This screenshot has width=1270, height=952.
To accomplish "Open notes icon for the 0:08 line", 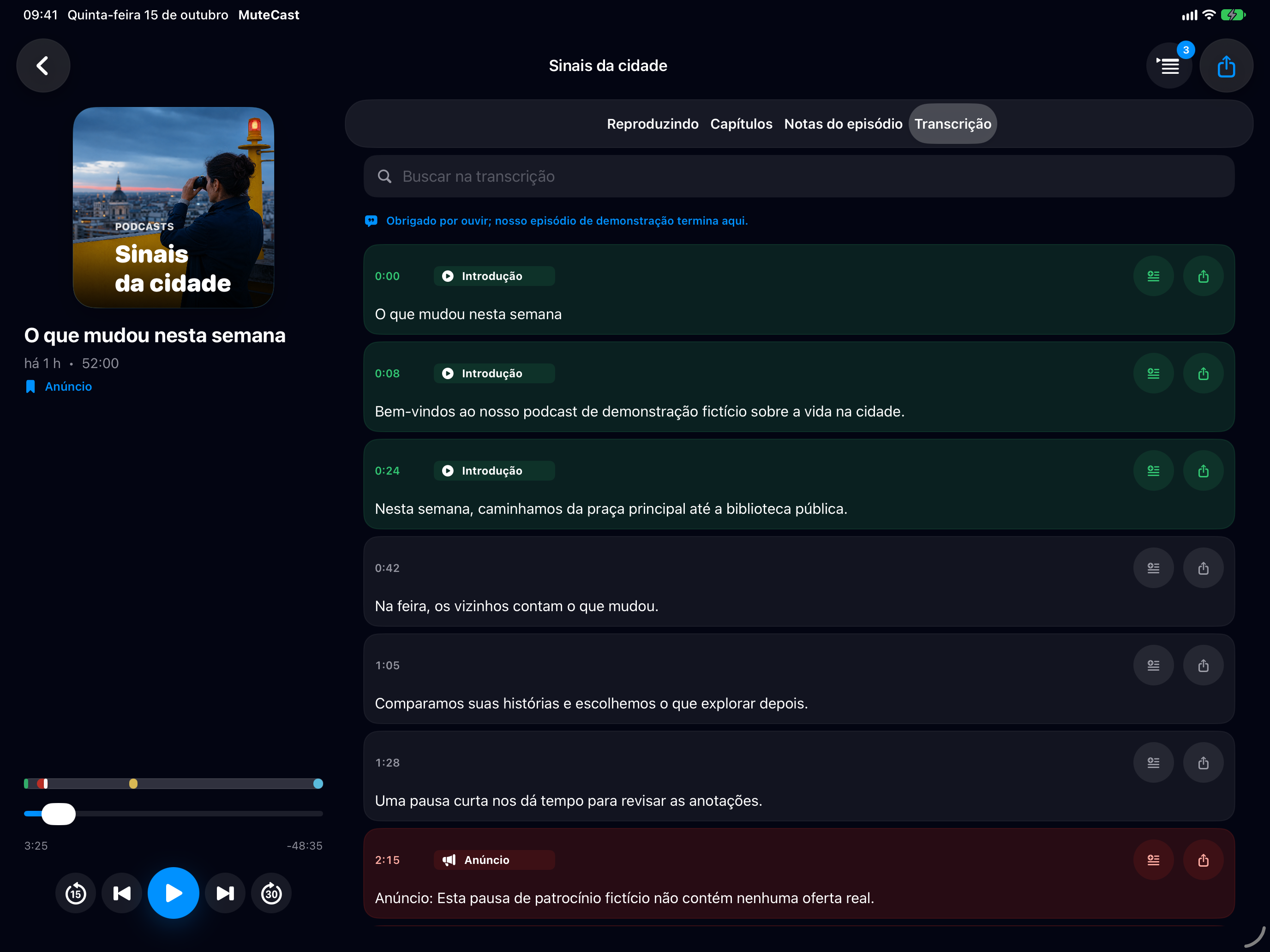I will click(x=1153, y=374).
